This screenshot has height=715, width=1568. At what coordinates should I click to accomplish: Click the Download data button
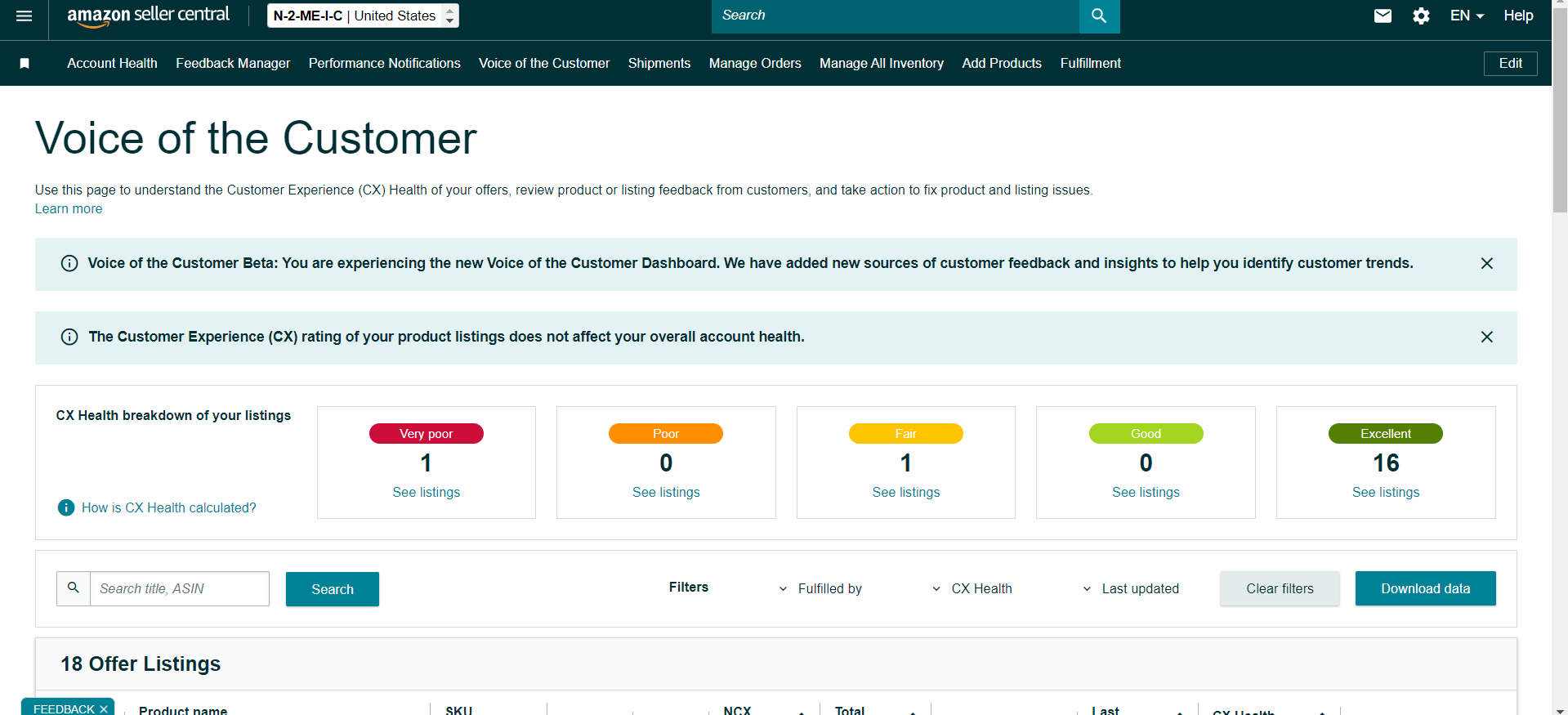1425,588
